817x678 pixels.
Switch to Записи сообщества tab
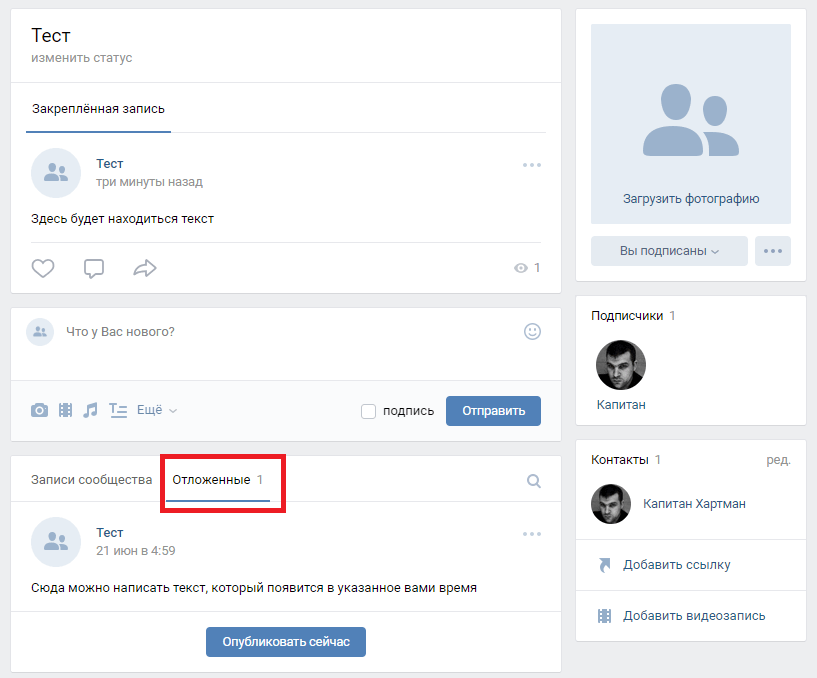91,480
